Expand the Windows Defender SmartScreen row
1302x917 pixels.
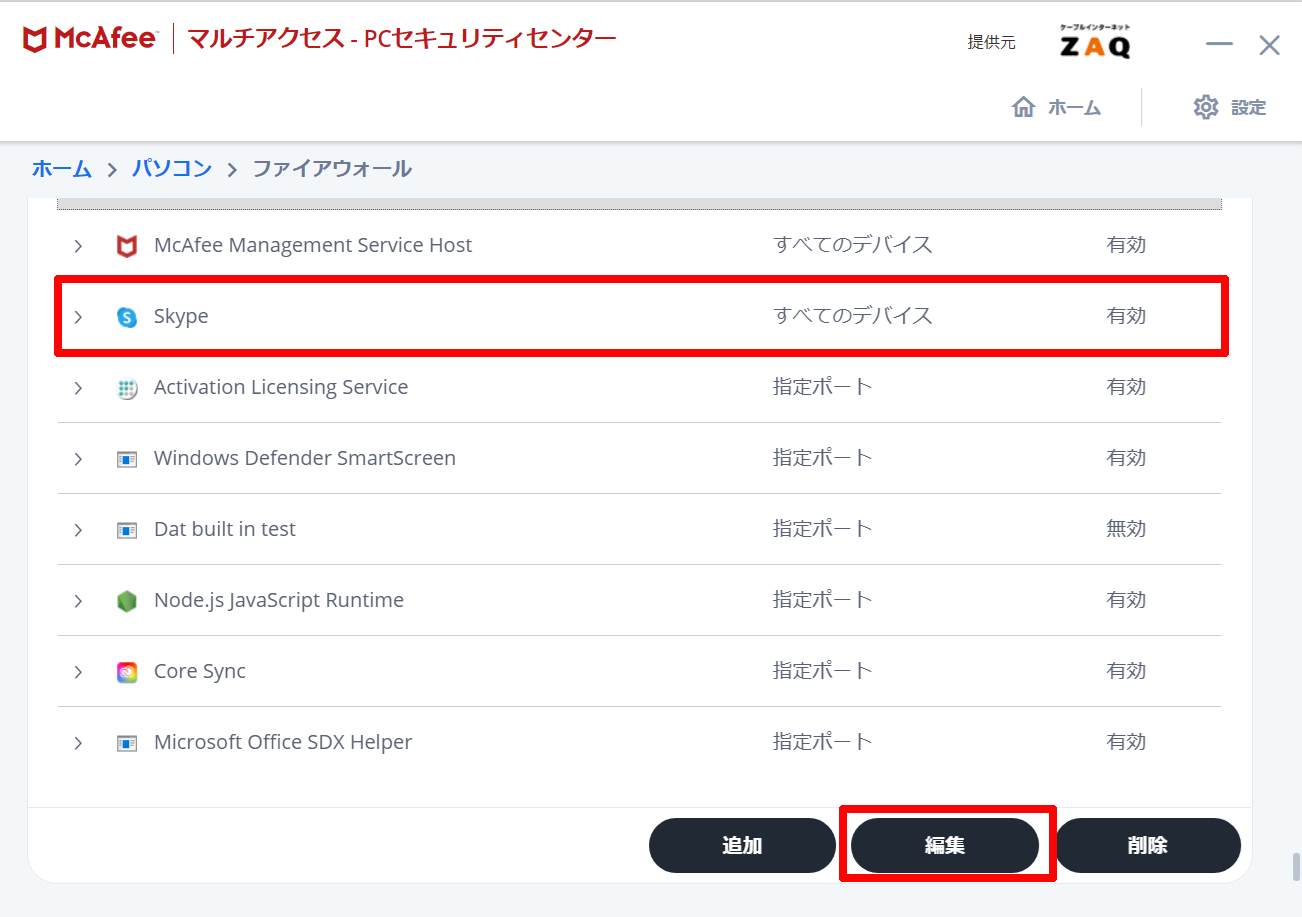pos(78,459)
